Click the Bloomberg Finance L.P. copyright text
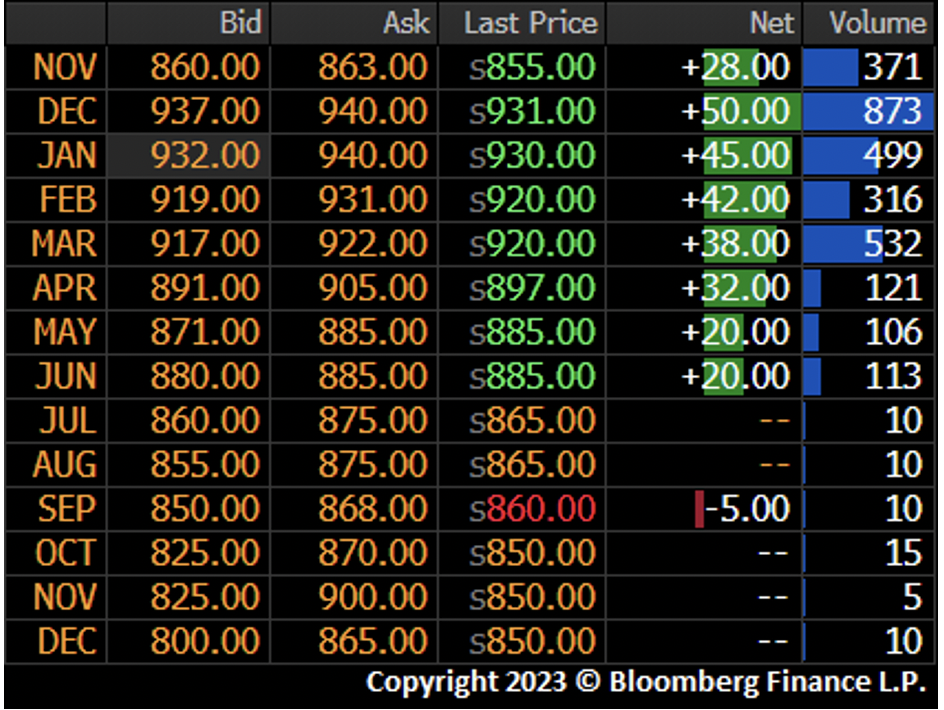This screenshot has width=944, height=710. [x=645, y=682]
